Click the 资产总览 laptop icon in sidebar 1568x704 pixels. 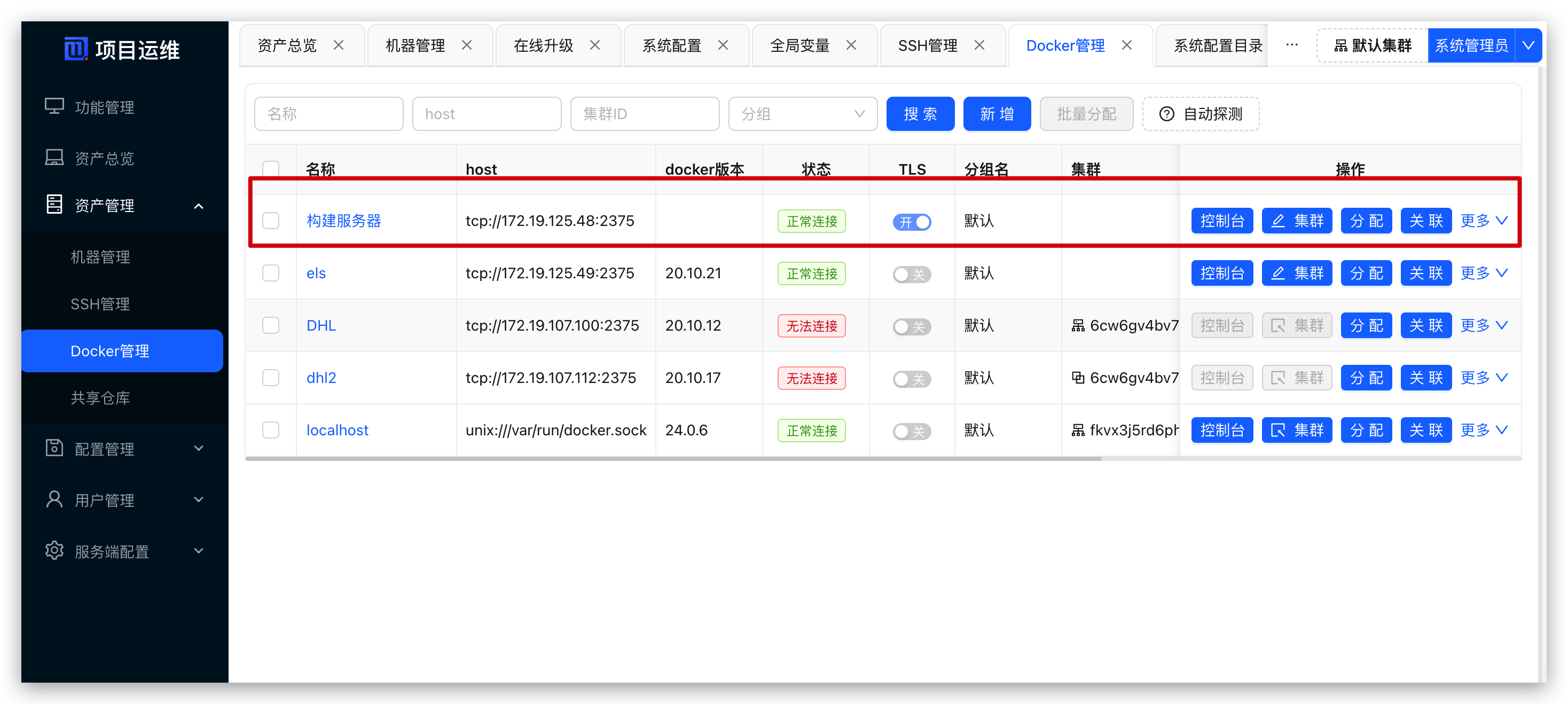click(x=54, y=158)
